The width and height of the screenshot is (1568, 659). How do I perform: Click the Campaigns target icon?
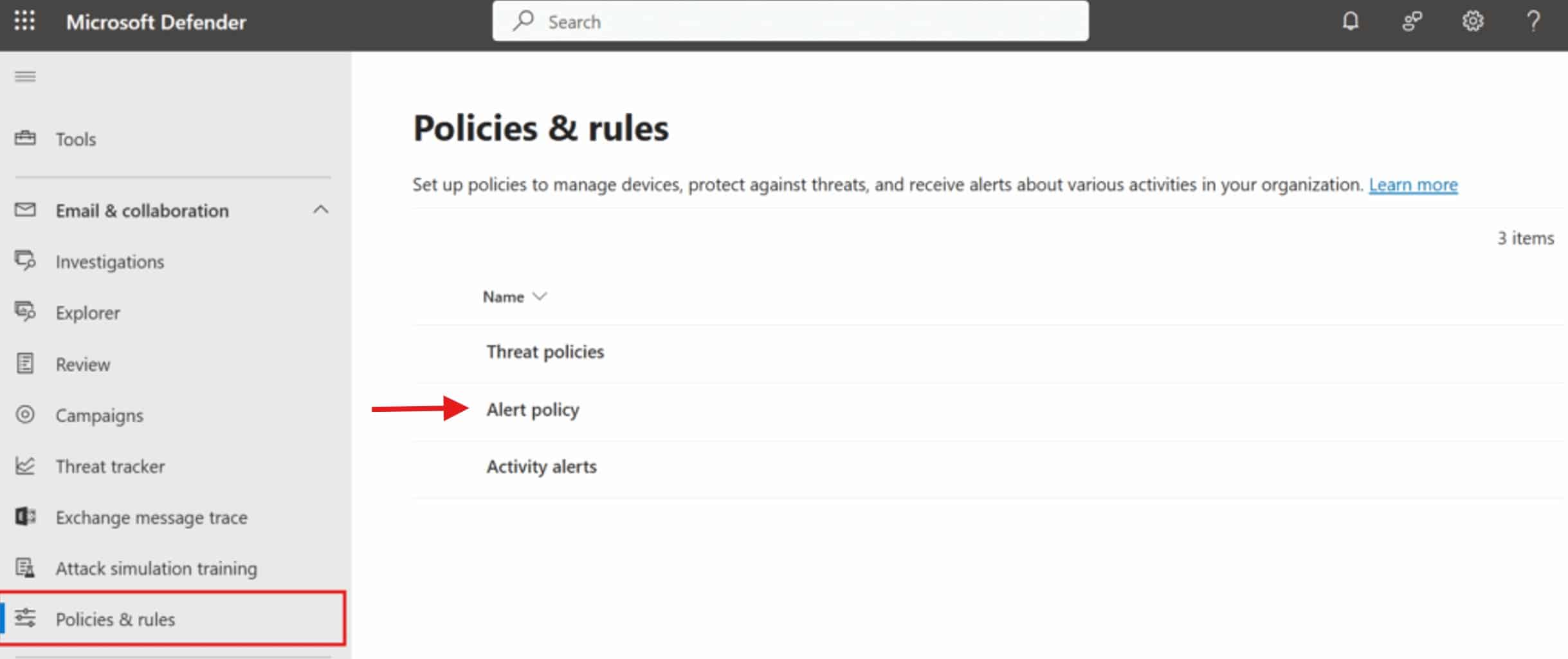(25, 414)
